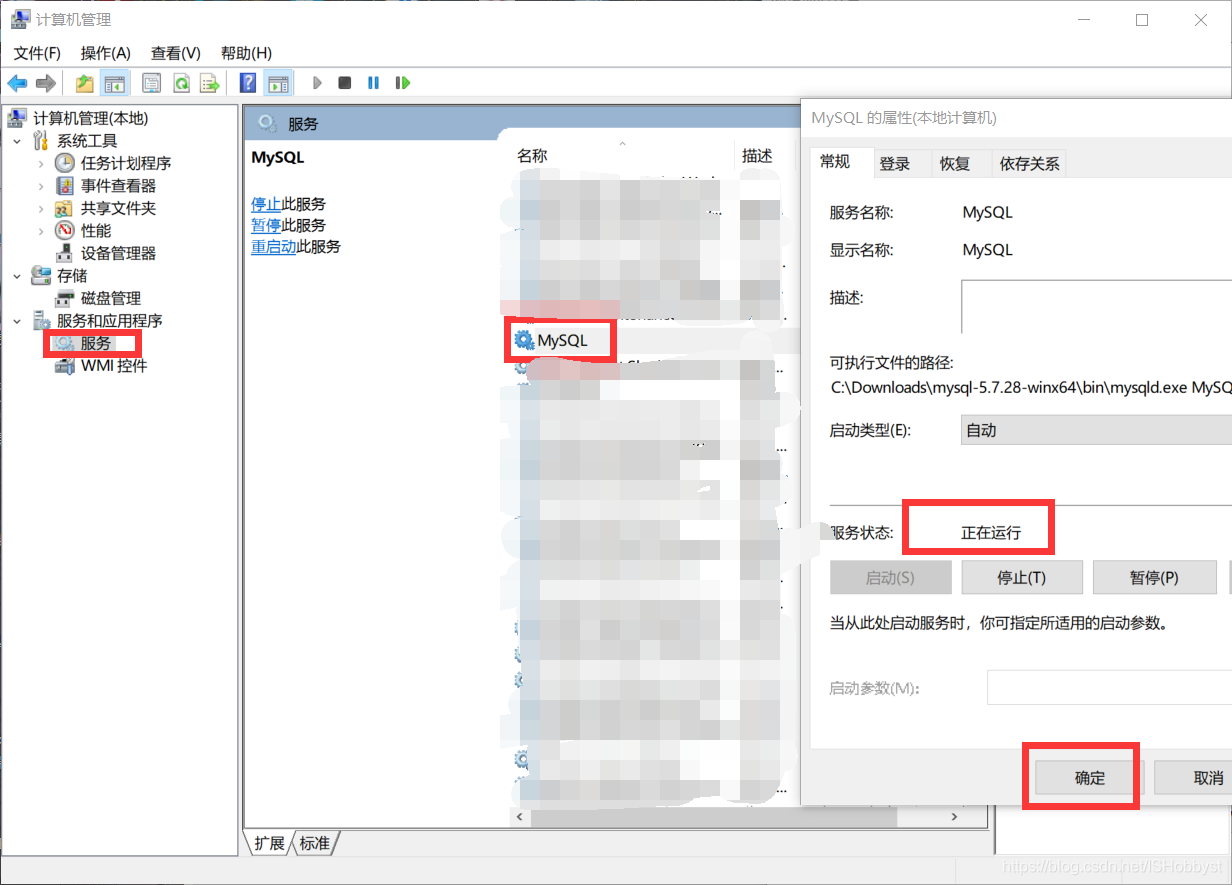The width and height of the screenshot is (1232, 885).
Task: Open 磁盘管理 in the tree
Action: (x=110, y=298)
